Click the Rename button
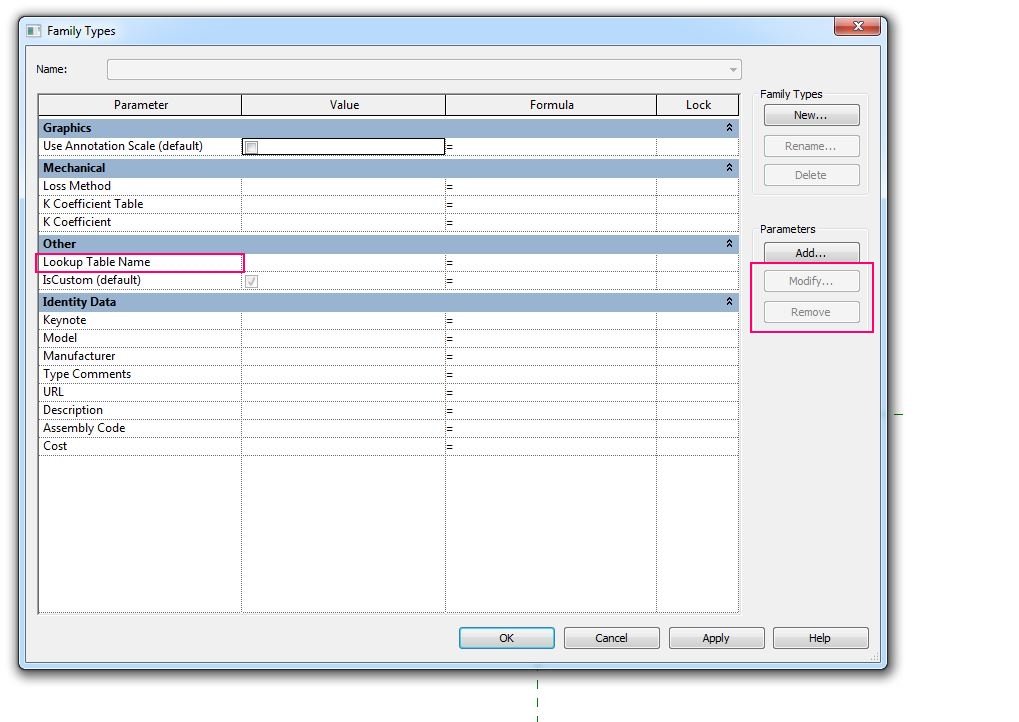 [x=810, y=145]
